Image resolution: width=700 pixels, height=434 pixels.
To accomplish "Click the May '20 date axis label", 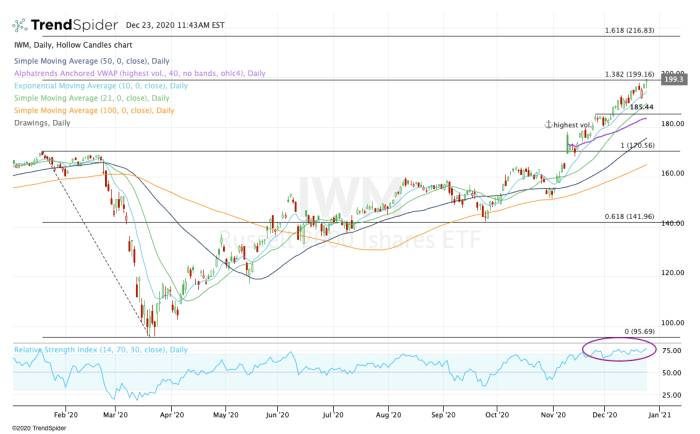I will coord(225,415).
